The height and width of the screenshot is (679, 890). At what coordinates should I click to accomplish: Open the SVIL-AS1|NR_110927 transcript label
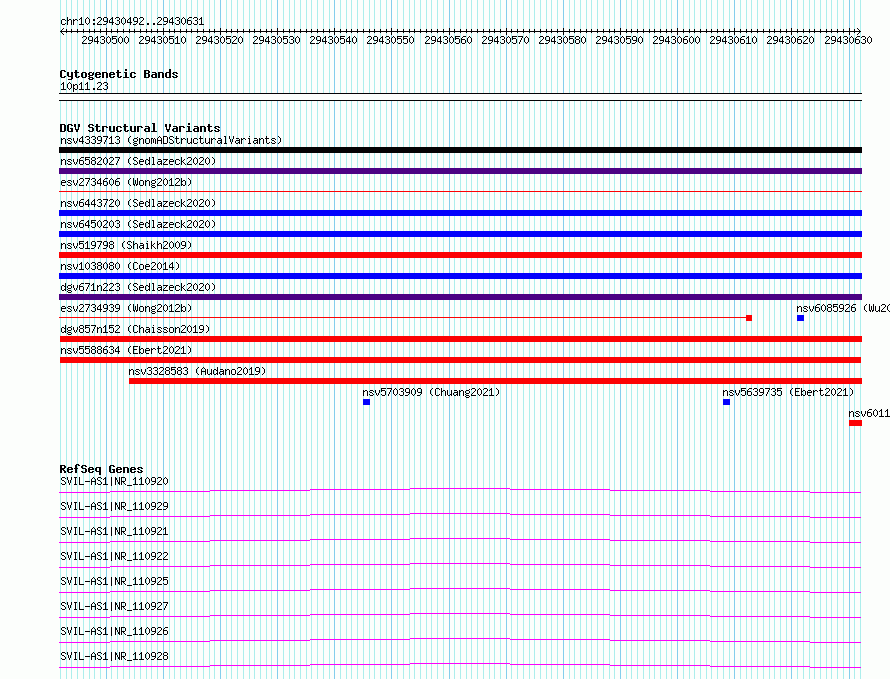pos(114,606)
